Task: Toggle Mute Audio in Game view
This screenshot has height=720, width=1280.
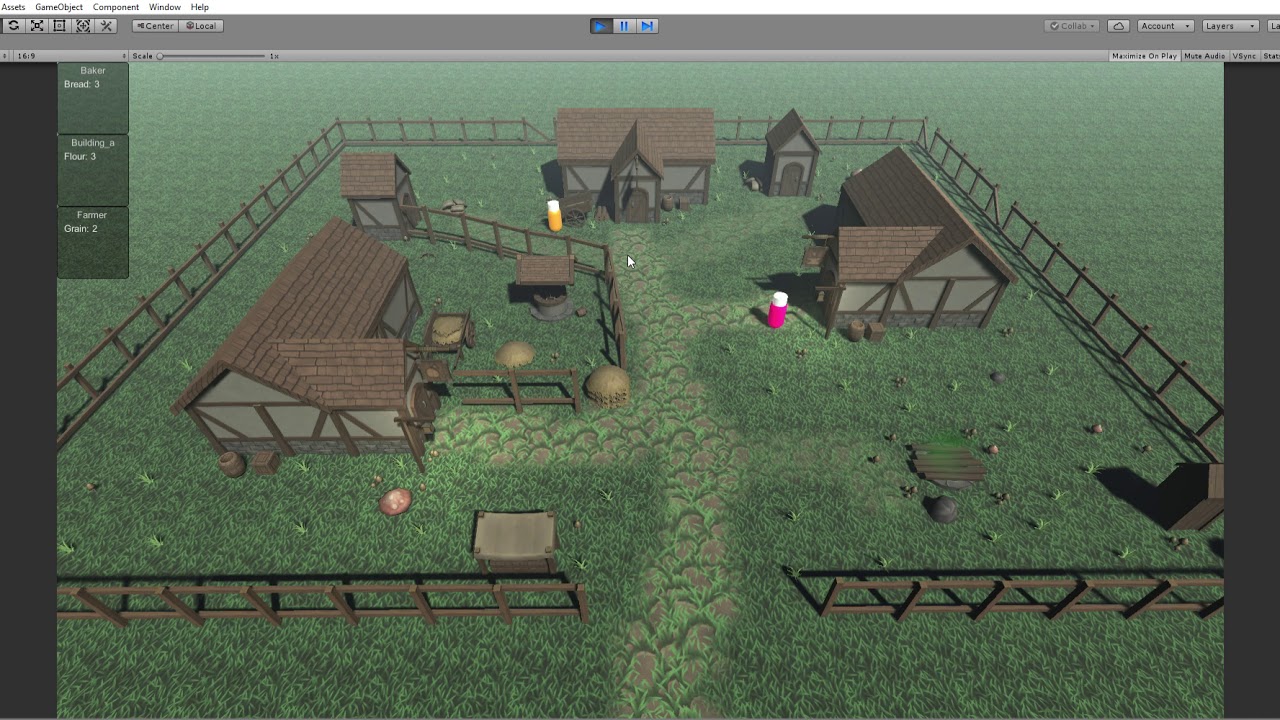Action: coord(1204,56)
